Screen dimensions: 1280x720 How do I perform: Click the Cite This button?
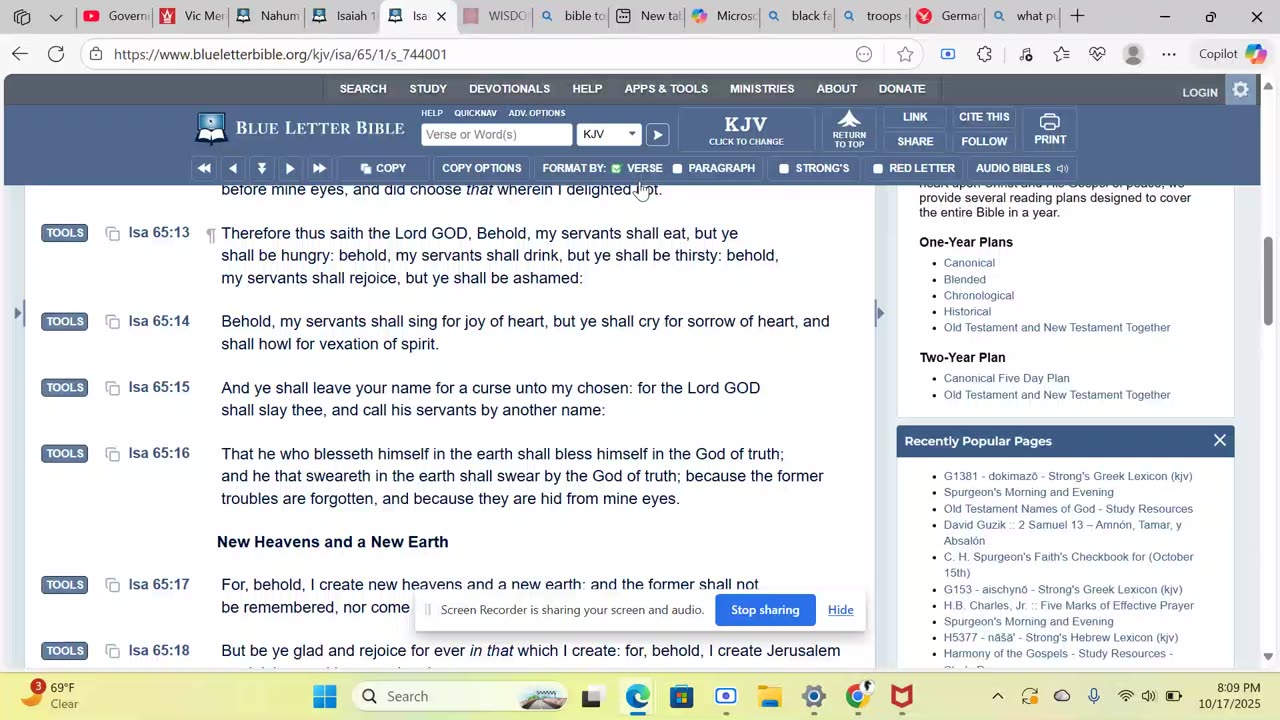click(x=984, y=117)
